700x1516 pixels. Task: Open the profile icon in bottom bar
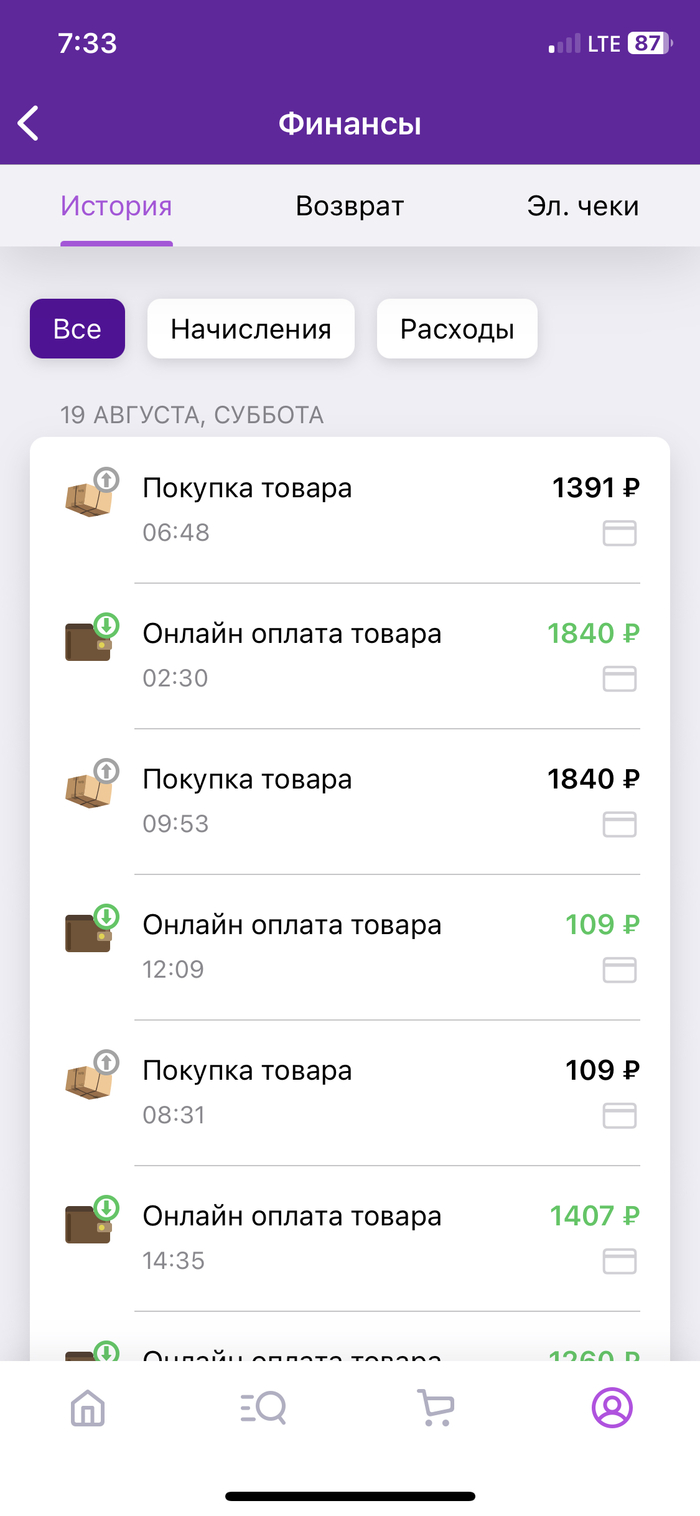(612, 1407)
